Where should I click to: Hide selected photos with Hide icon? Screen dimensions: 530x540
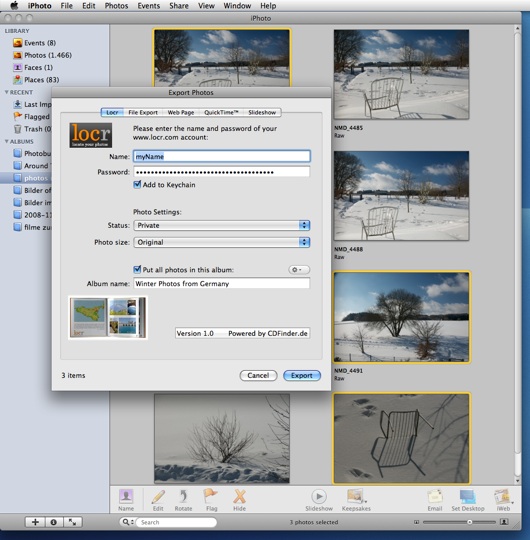click(x=239, y=497)
